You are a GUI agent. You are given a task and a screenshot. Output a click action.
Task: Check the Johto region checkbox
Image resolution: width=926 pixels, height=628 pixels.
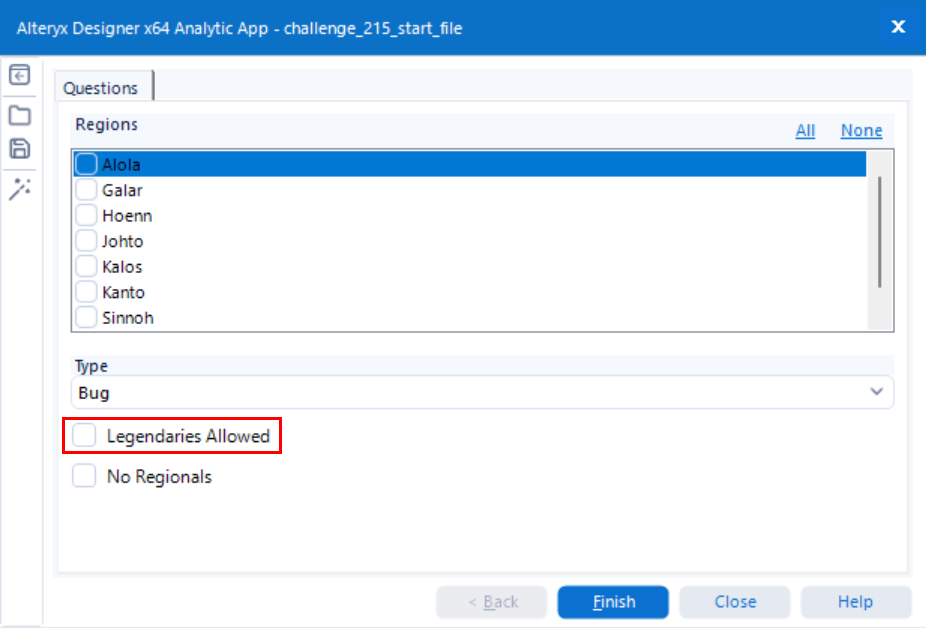pyautogui.click(x=86, y=240)
